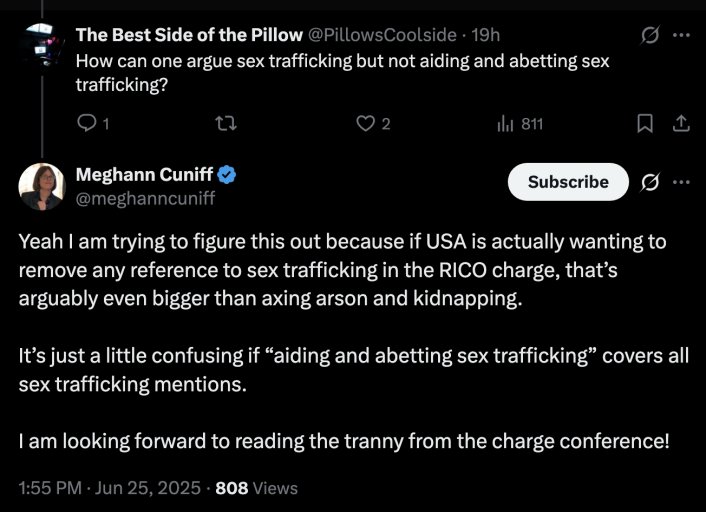Open Meghann Cuniff's profile picture
The width and height of the screenshot is (706, 512).
(x=41, y=185)
